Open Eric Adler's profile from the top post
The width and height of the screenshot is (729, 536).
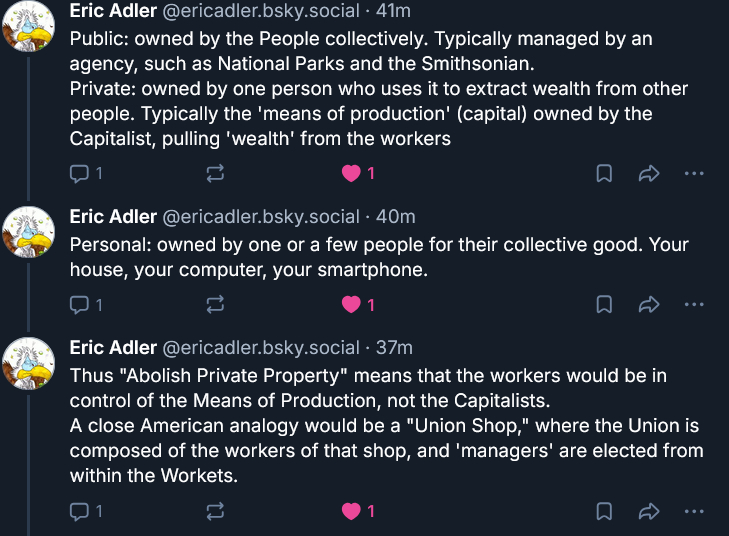[113, 11]
